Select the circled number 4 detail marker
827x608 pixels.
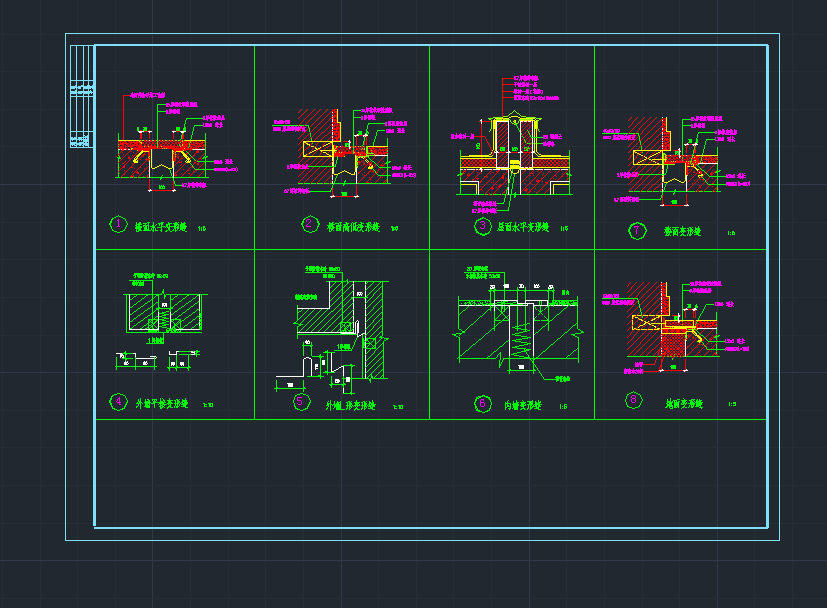[x=118, y=402]
